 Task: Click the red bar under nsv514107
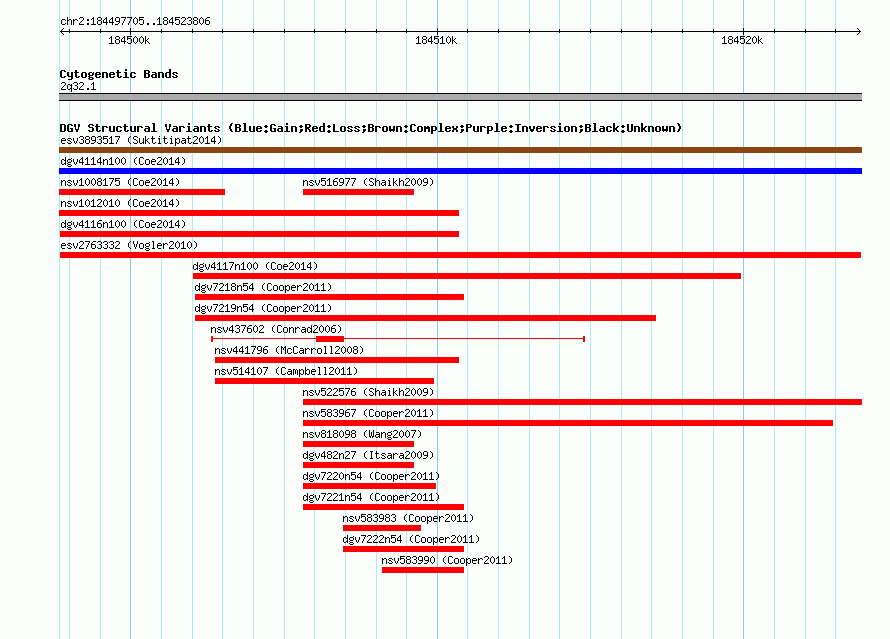(x=324, y=381)
